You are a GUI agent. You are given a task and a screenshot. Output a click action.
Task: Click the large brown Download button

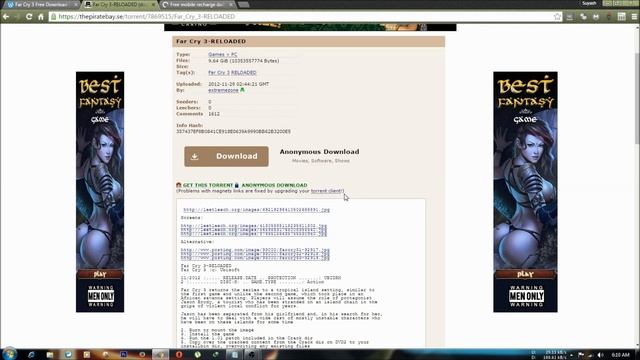(226, 156)
